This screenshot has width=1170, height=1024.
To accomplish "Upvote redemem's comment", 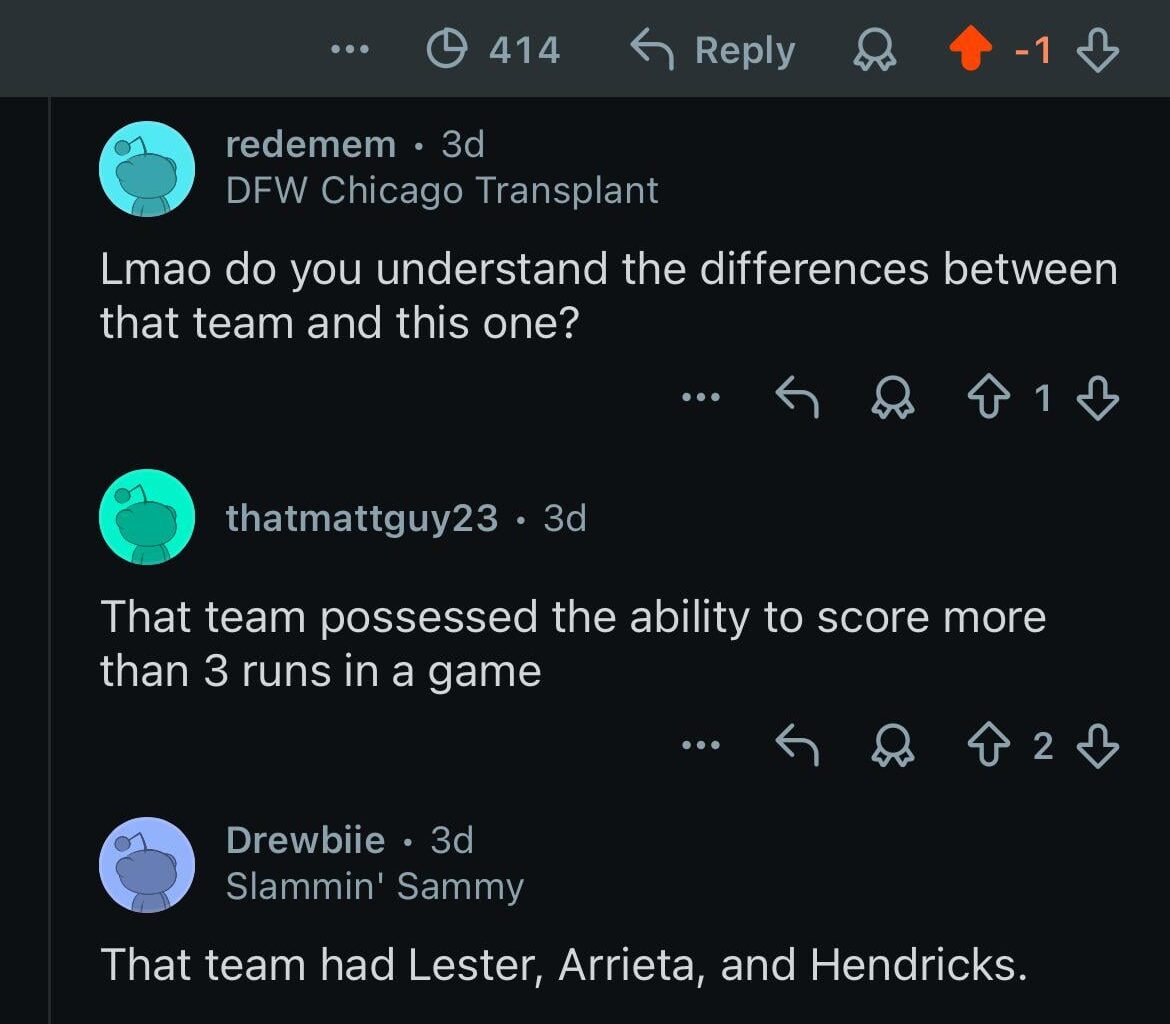I will (x=990, y=396).
